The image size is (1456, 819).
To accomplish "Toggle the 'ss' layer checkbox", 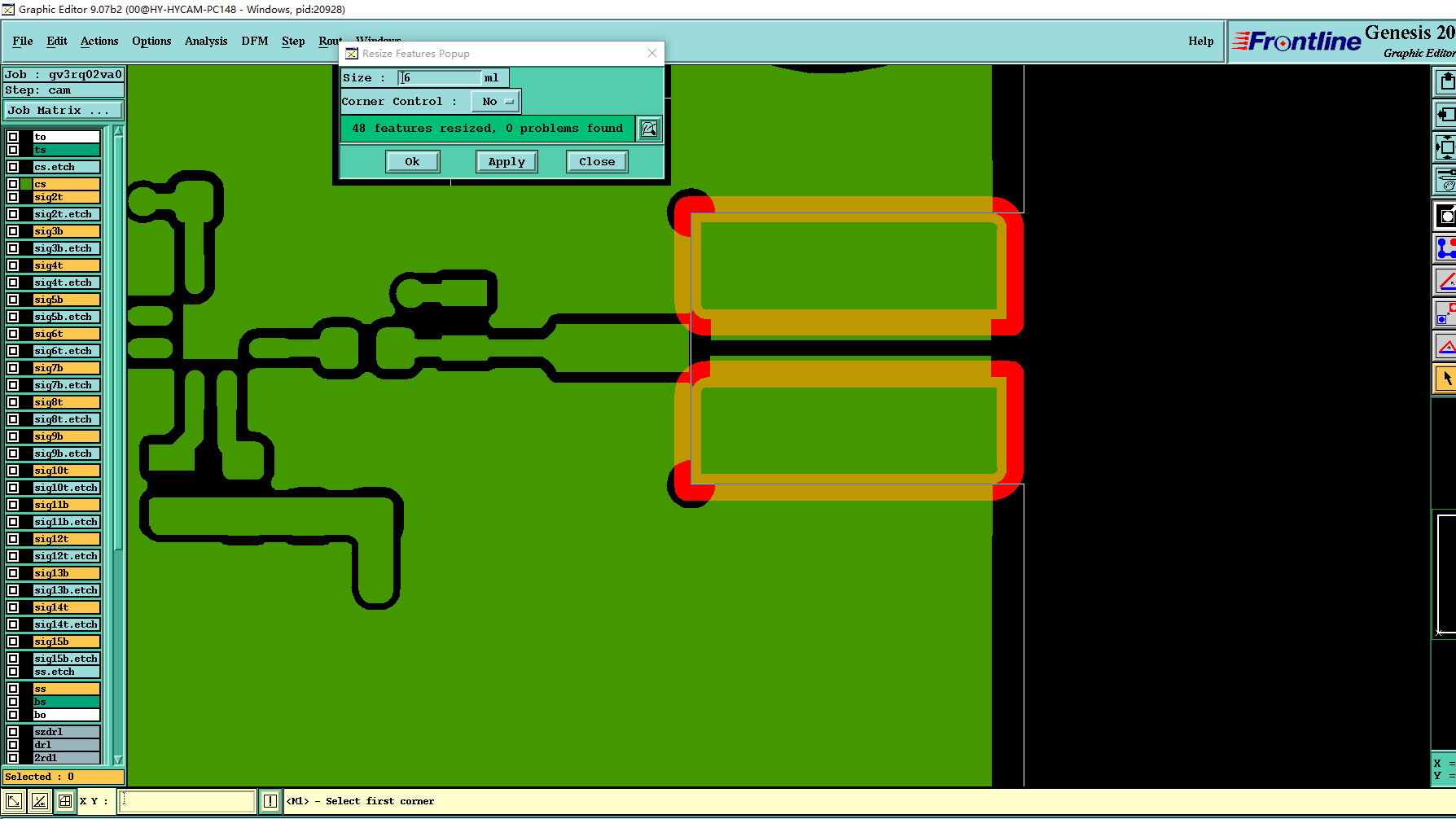I will (13, 689).
